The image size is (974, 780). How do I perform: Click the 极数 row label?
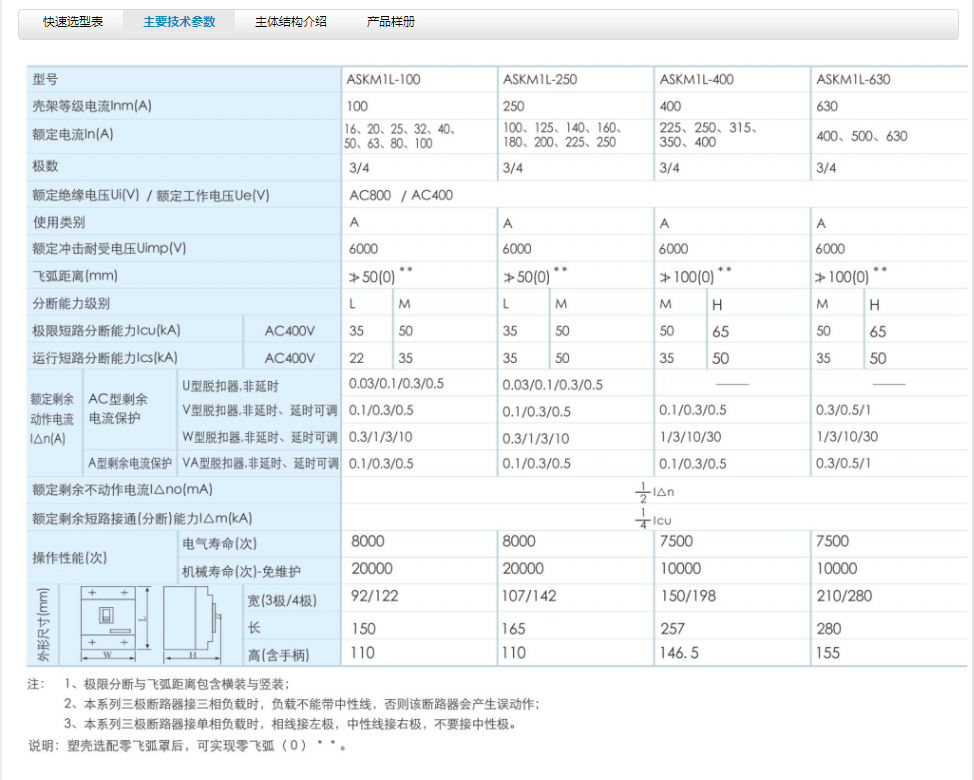(45, 166)
